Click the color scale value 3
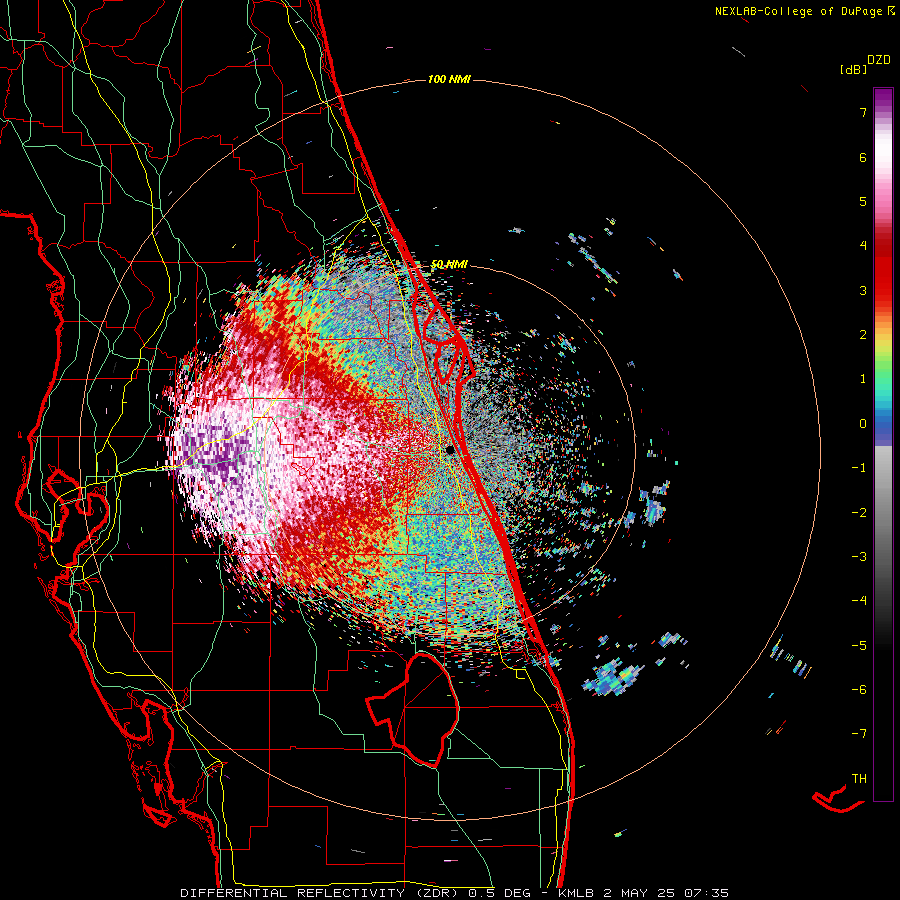The width and height of the screenshot is (900, 900). click(863, 290)
